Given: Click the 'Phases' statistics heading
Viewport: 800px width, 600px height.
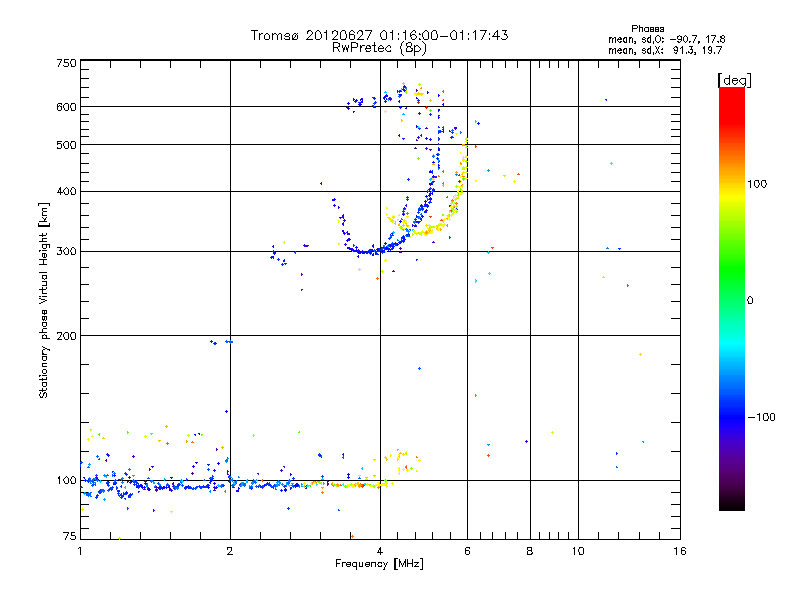Looking at the screenshot, I should pos(647,29).
